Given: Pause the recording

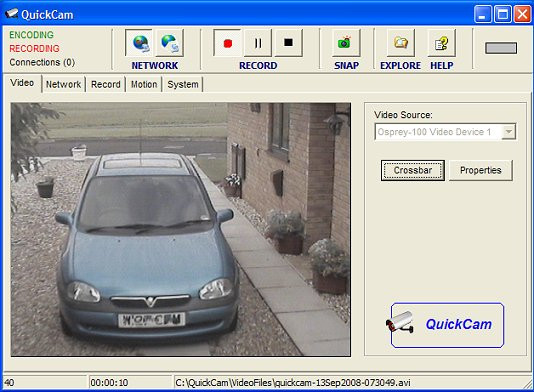Looking at the screenshot, I should pos(258,43).
